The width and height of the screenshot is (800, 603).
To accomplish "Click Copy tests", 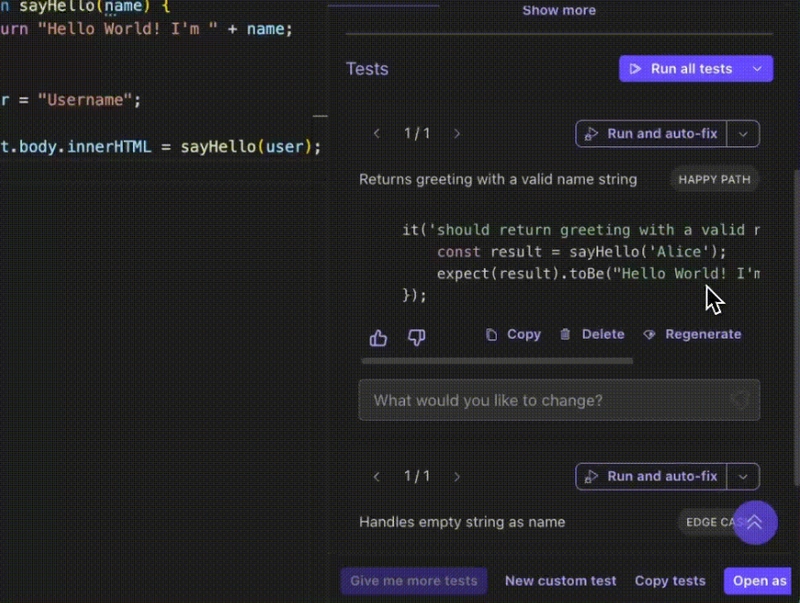I will [x=670, y=581].
